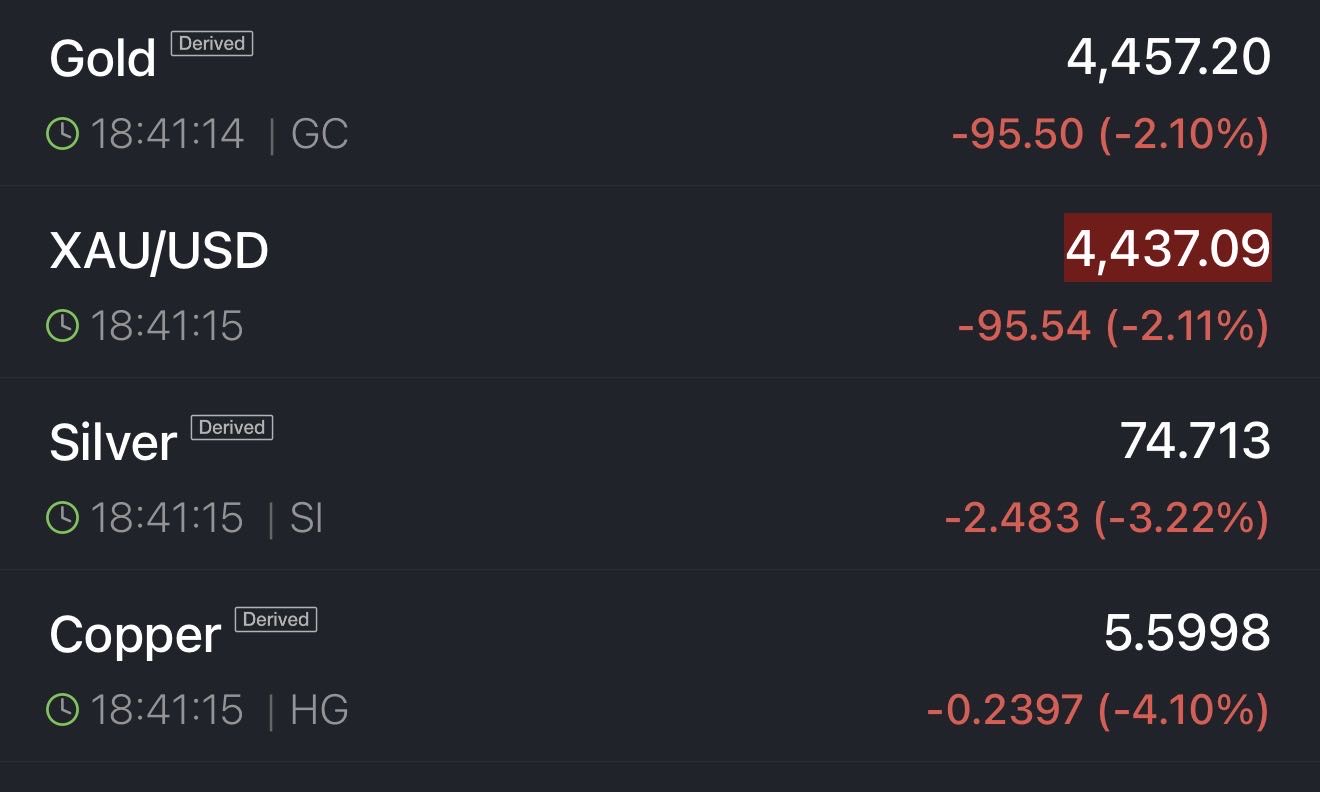Click the clock icon in Gold row
Screen dimensions: 1320x792
pyautogui.click(x=63, y=134)
